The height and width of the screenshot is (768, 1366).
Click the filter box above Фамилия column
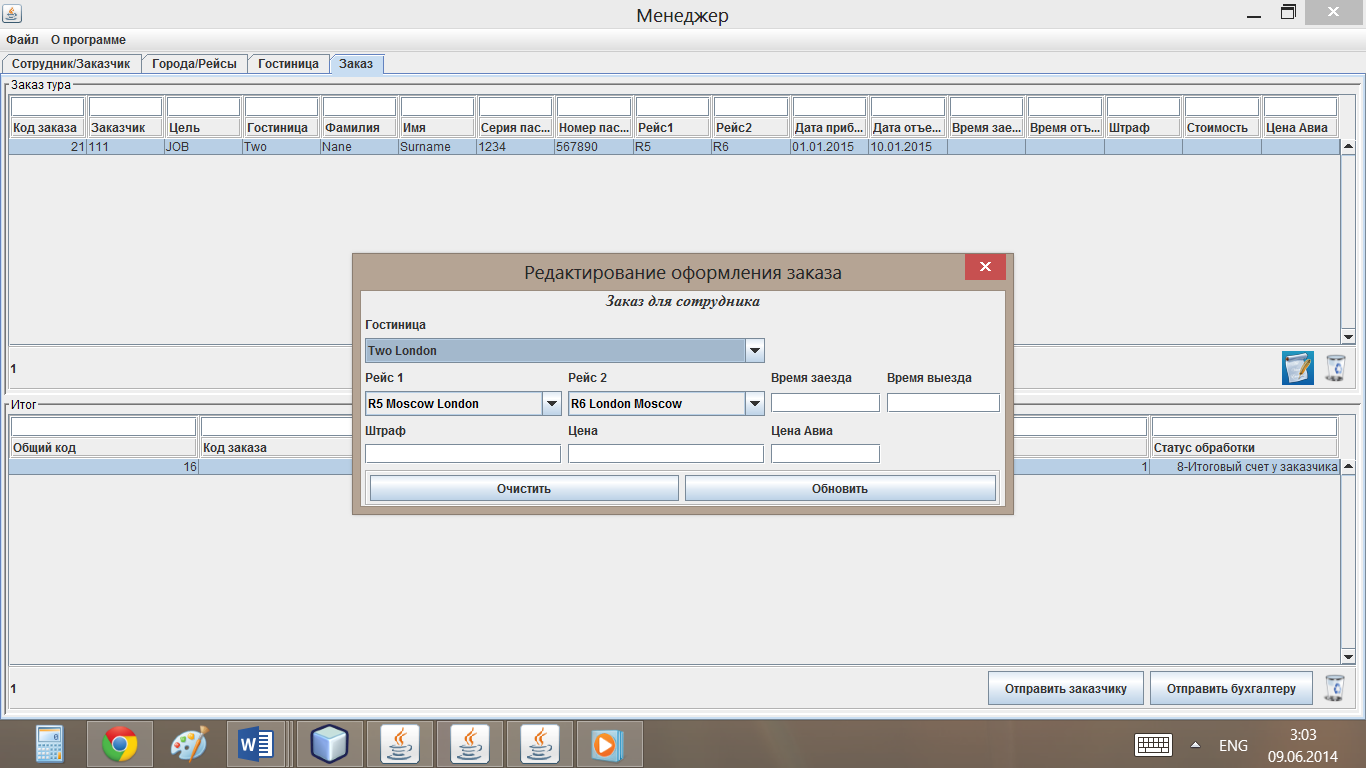(360, 107)
